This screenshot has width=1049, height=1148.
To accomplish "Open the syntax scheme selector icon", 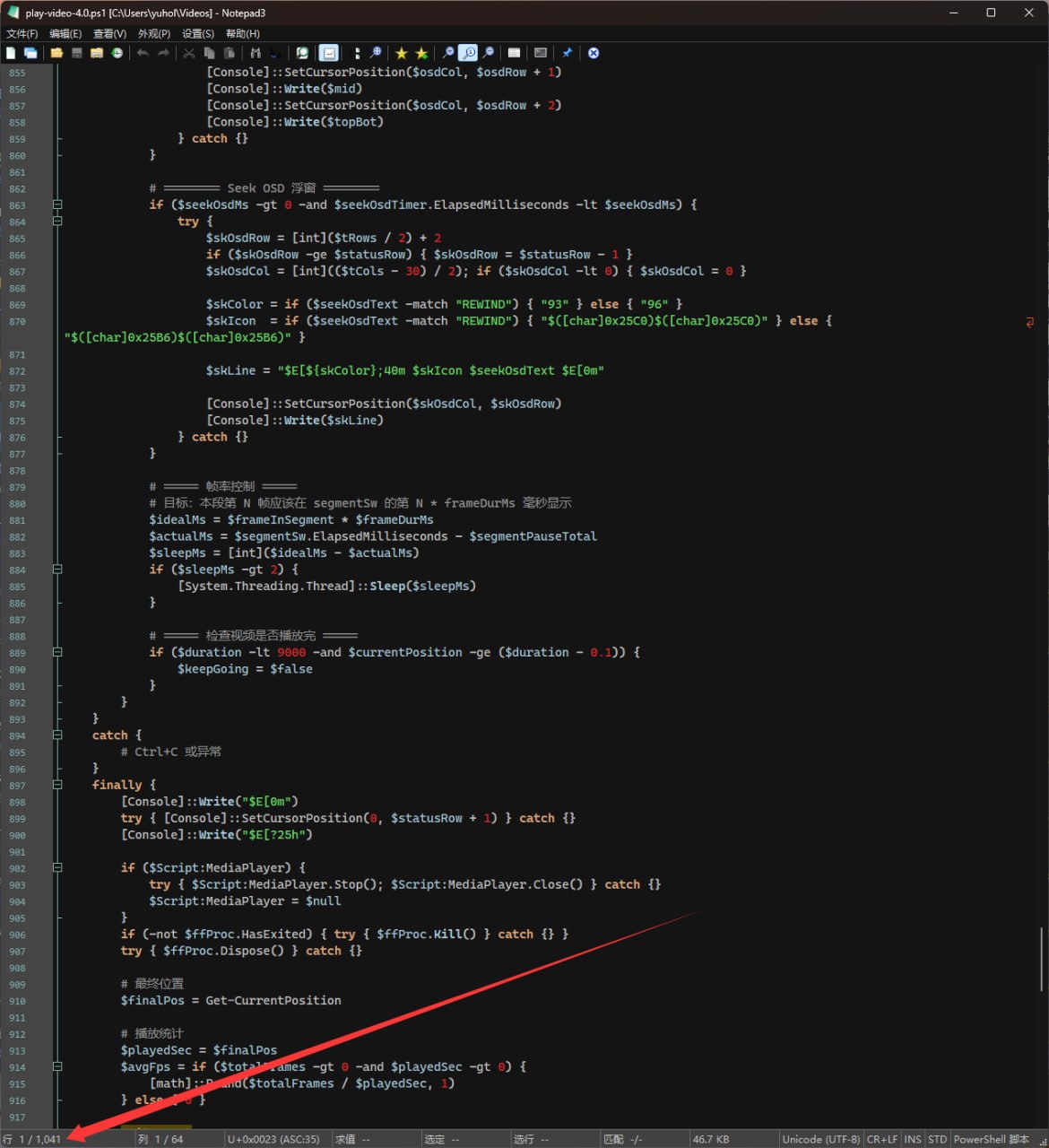I will coord(514,54).
